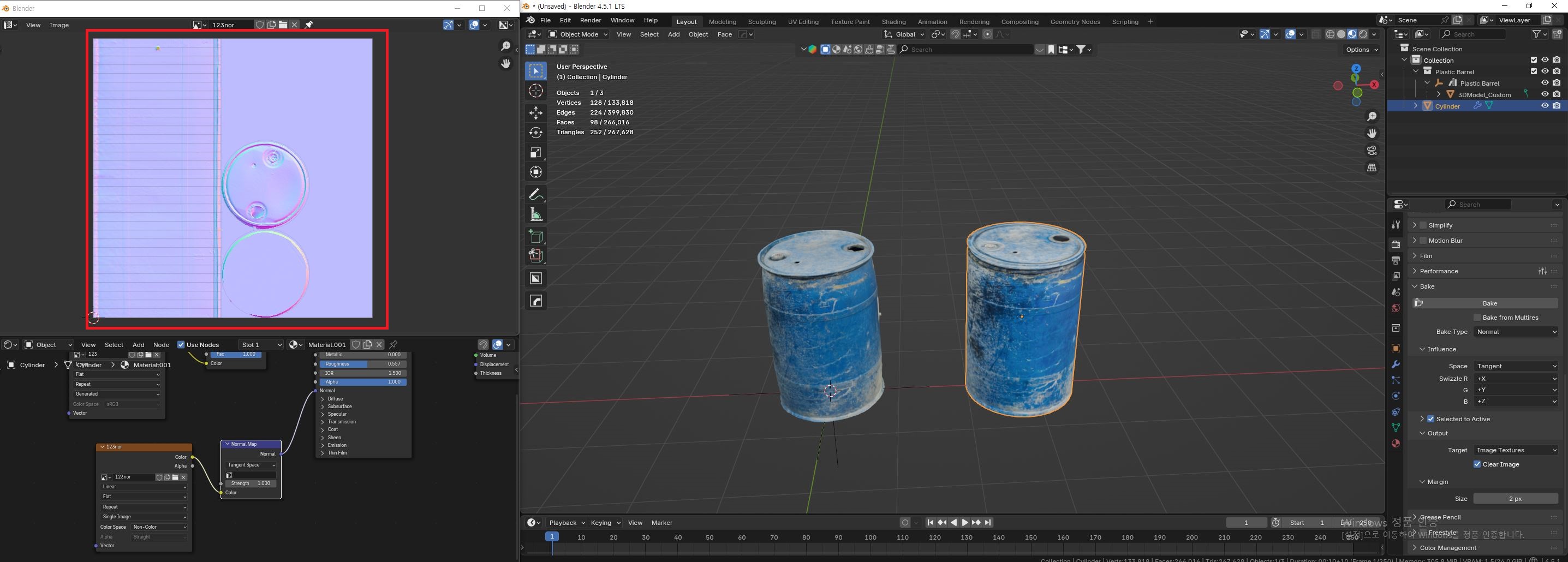Toggle camera view in the viewport
Viewport: 1568px width, 562px height.
pyautogui.click(x=1372, y=150)
